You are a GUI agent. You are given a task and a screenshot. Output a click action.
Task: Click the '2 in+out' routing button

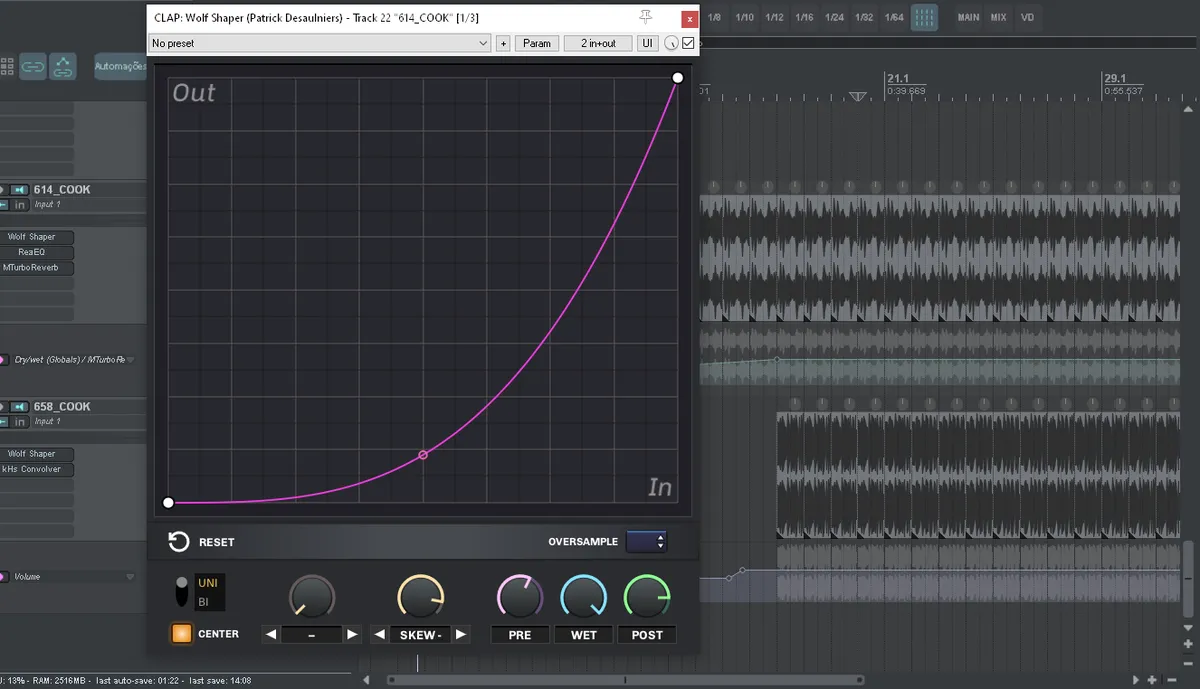[x=598, y=43]
